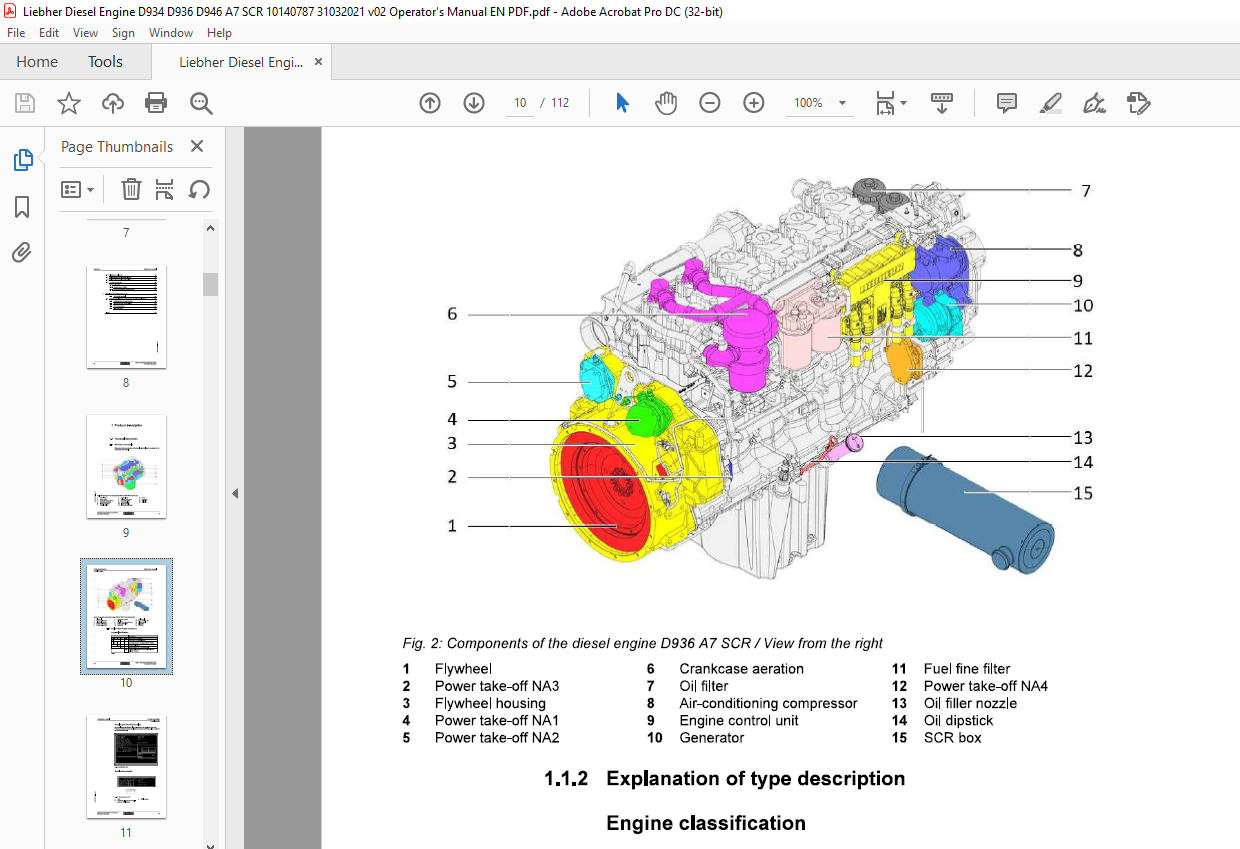Click the thumbnail panel scrollbar thumb
Image resolution: width=1240 pixels, height=849 pixels.
click(210, 284)
